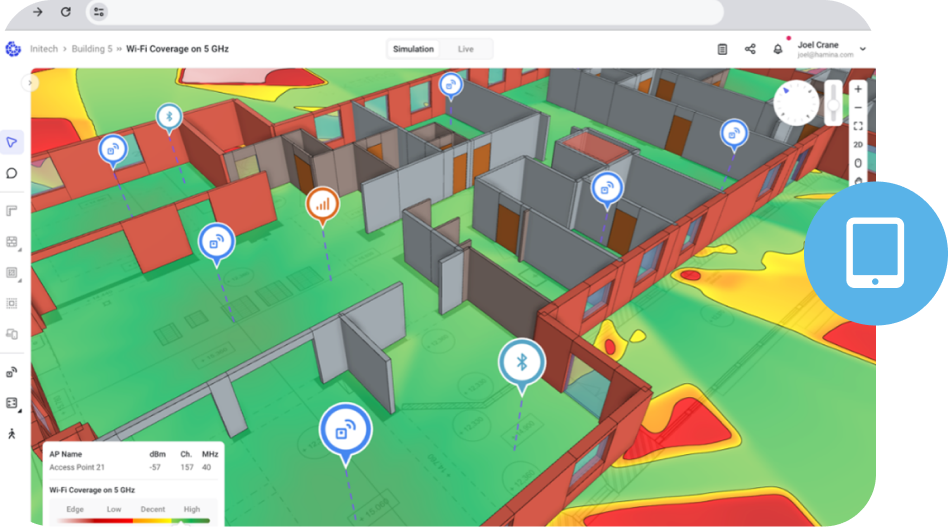Reload the browser page
Viewport: 948px width, 527px height.
point(66,11)
